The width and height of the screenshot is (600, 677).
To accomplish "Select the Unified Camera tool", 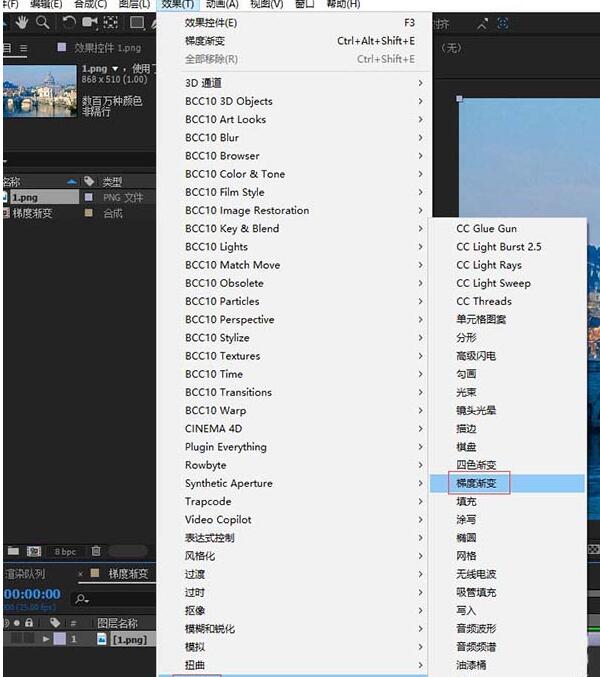I will point(90,22).
